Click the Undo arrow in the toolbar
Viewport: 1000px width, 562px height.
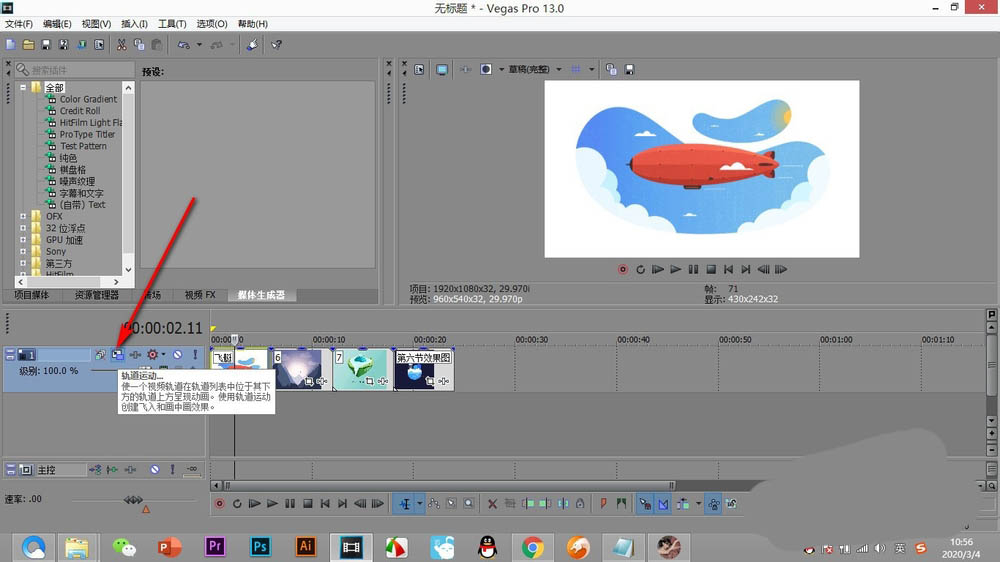(183, 45)
